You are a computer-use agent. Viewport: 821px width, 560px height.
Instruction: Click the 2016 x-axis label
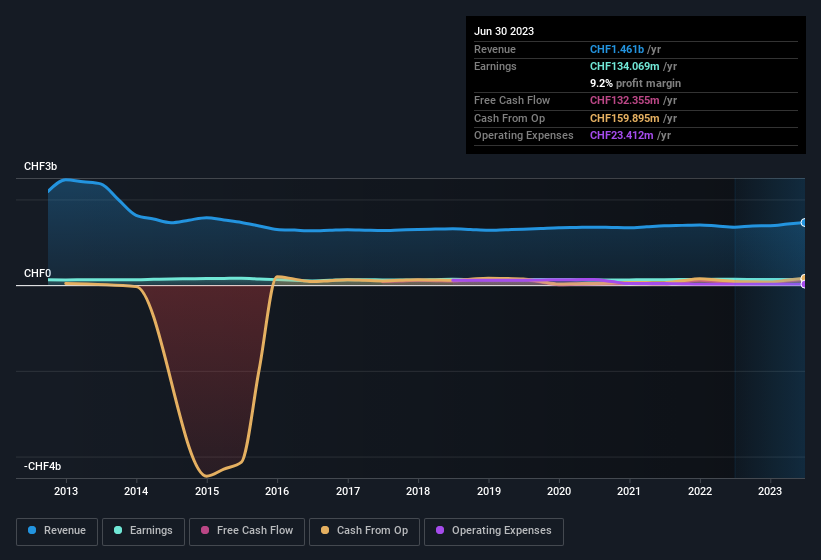pyautogui.click(x=277, y=491)
